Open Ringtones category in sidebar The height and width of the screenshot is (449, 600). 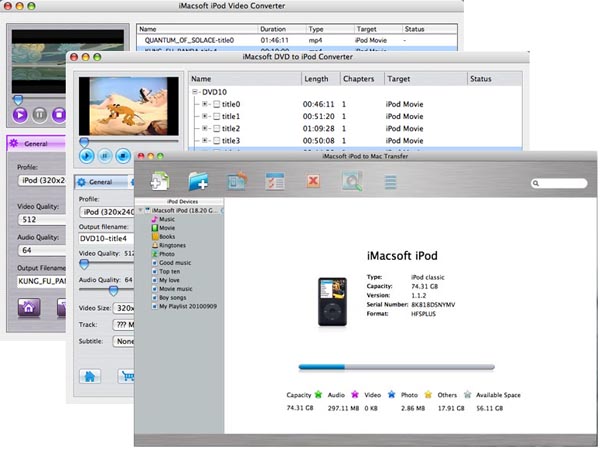[169, 245]
